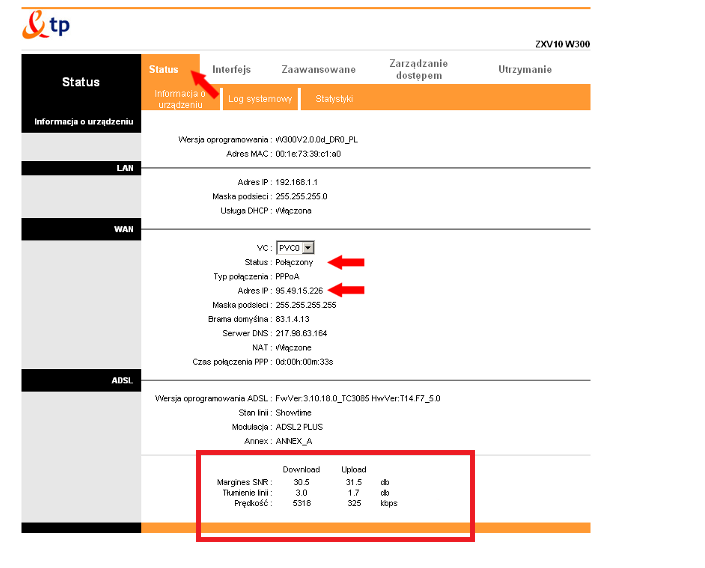Go to Zarządzanie dostępem tab
This screenshot has width=705, height=568.
[x=419, y=69]
